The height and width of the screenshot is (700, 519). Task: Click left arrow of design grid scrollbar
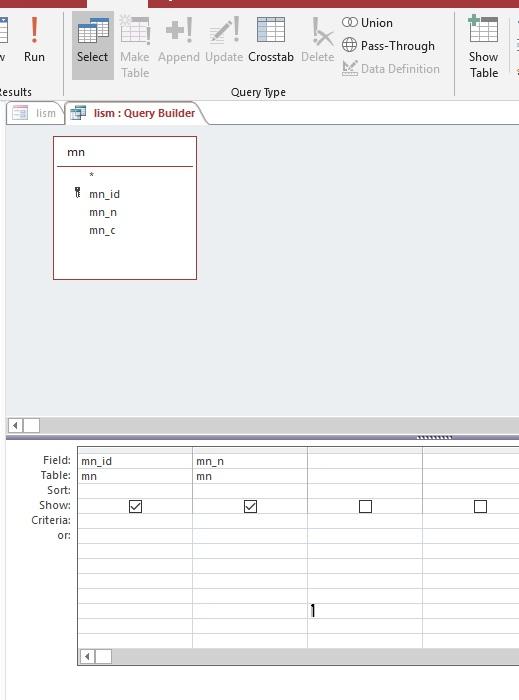pos(87,656)
